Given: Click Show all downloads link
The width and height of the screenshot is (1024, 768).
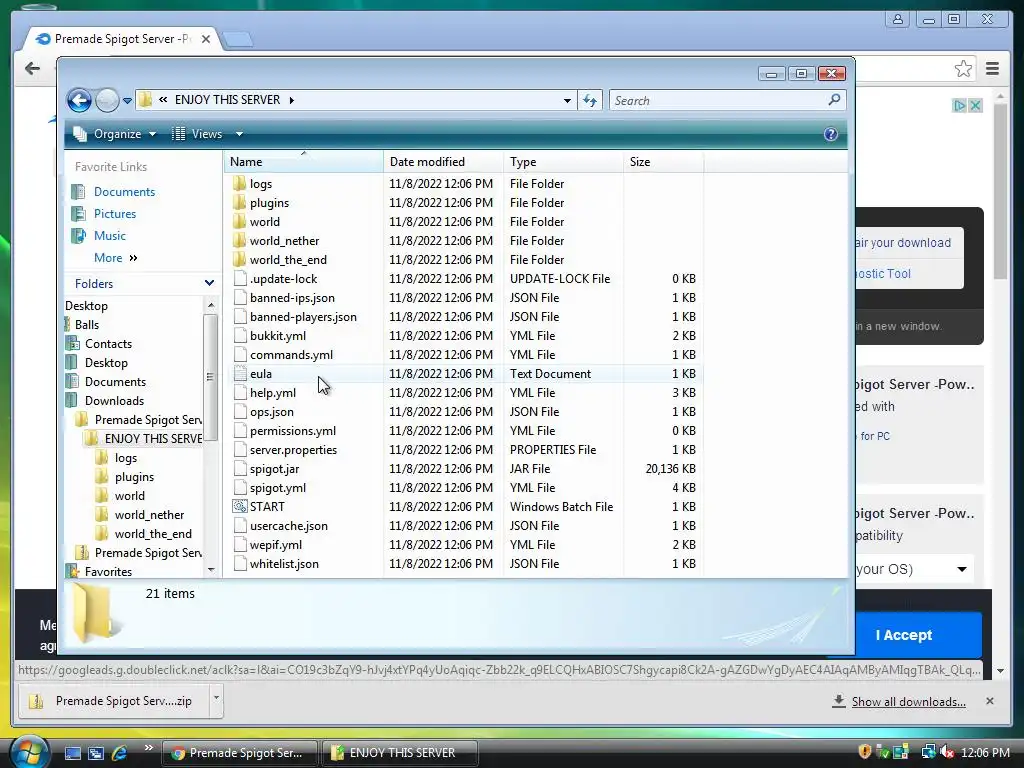Looking at the screenshot, I should point(908,702).
